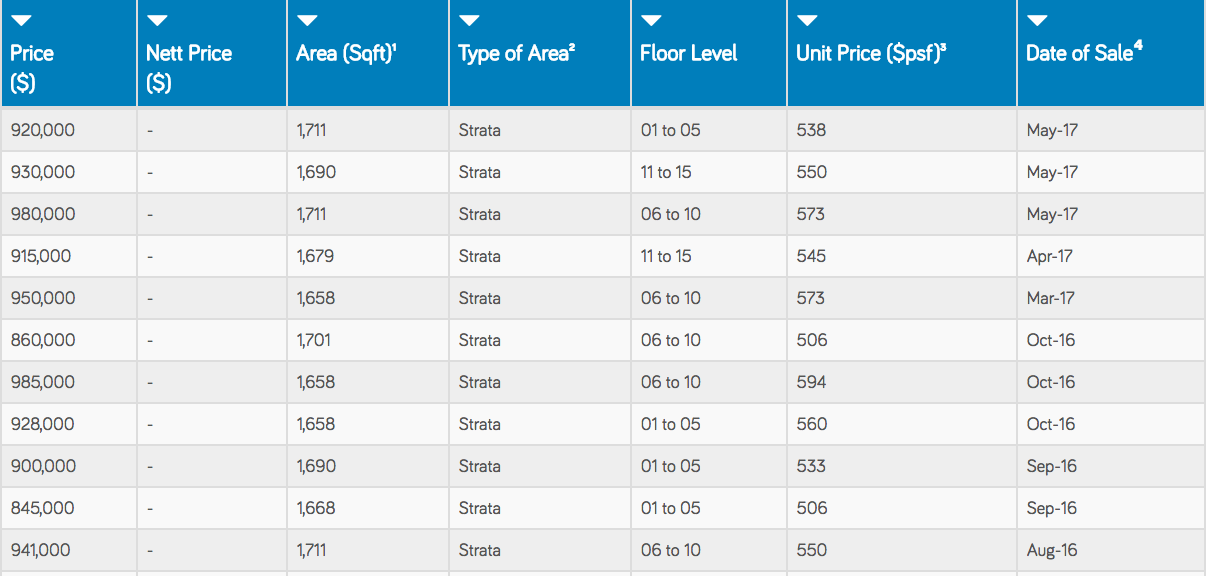The image size is (1206, 576).
Task: Click the sort arrow above Unit Price
Action: click(x=807, y=21)
